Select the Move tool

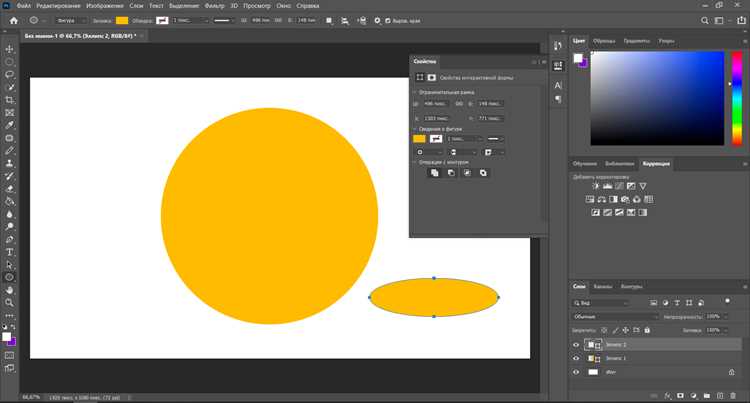10,49
